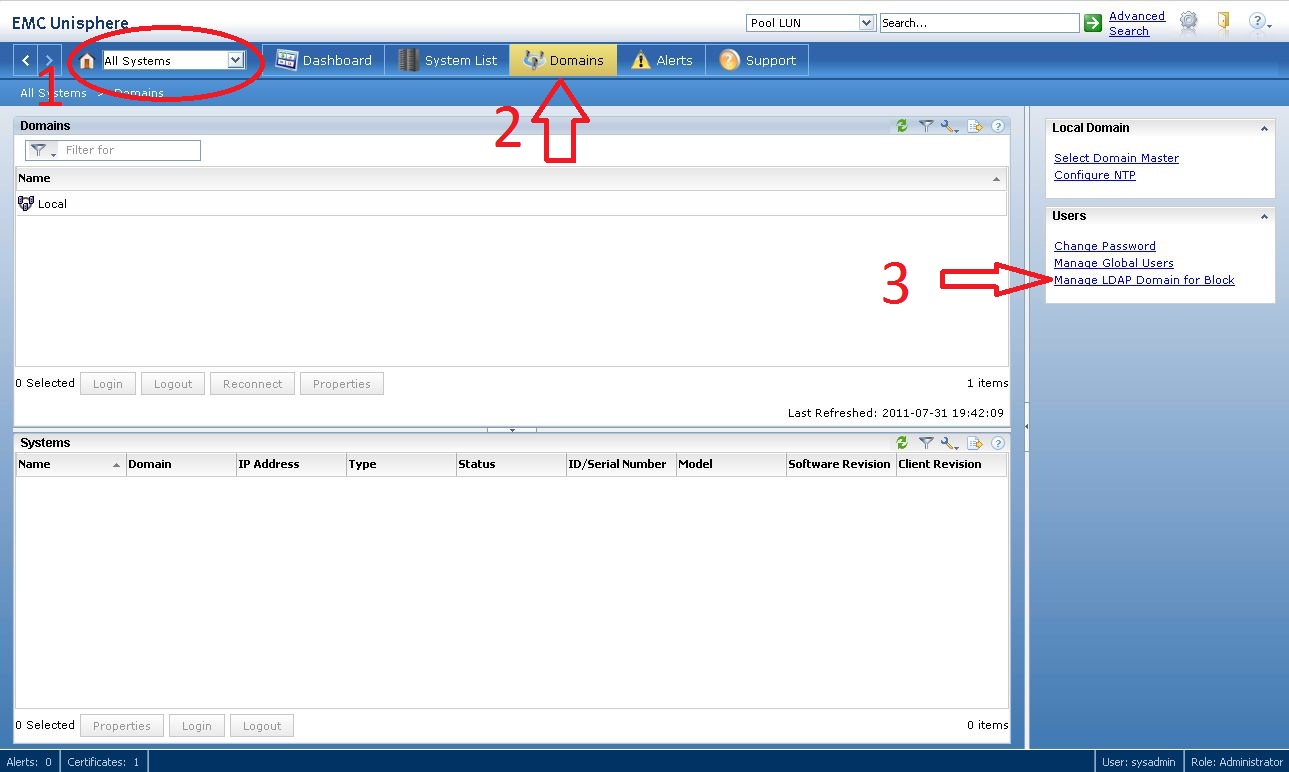
Task: Click the green Search go arrow
Action: point(1093,22)
